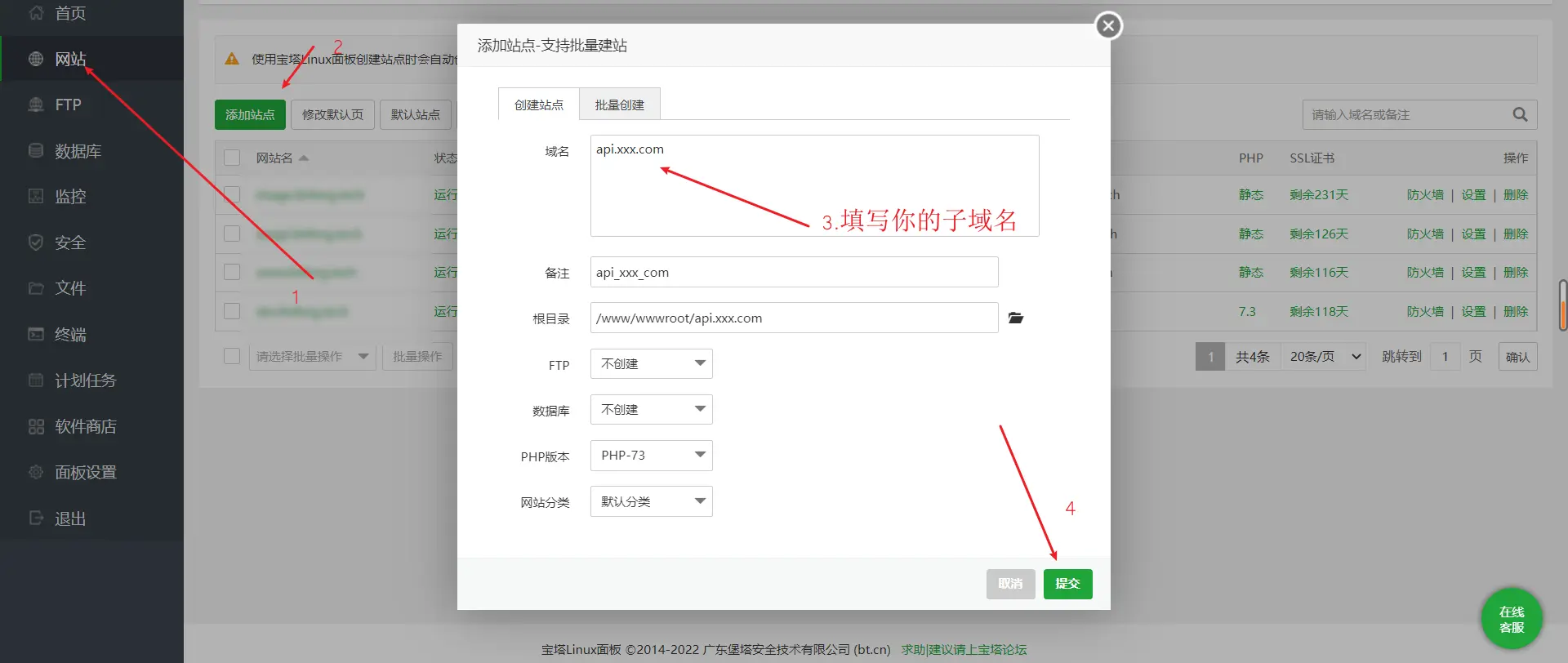Check the first website row checkbox
This screenshot has width=1568, height=663.
click(x=232, y=194)
